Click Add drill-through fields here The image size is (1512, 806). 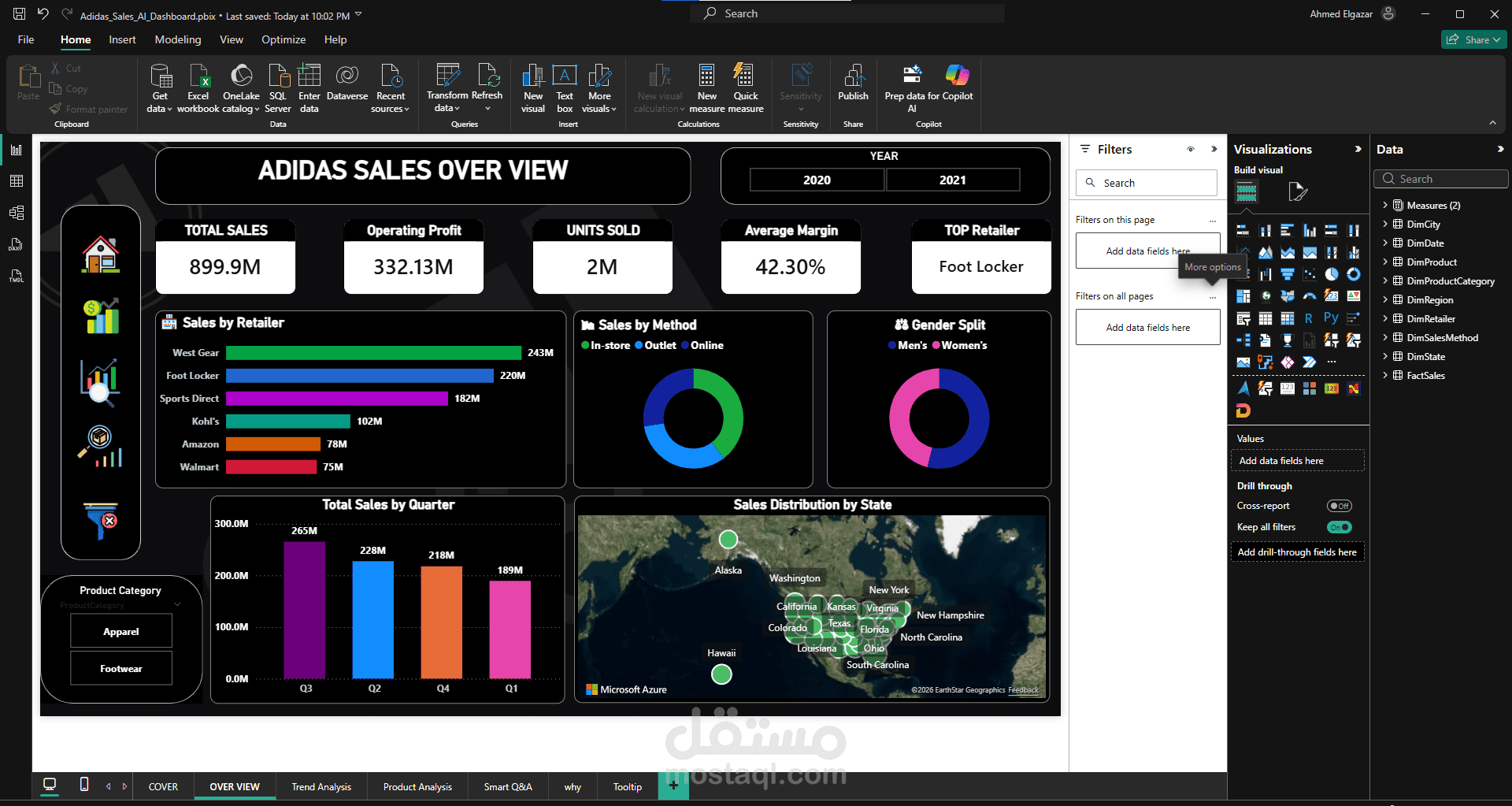click(1297, 552)
